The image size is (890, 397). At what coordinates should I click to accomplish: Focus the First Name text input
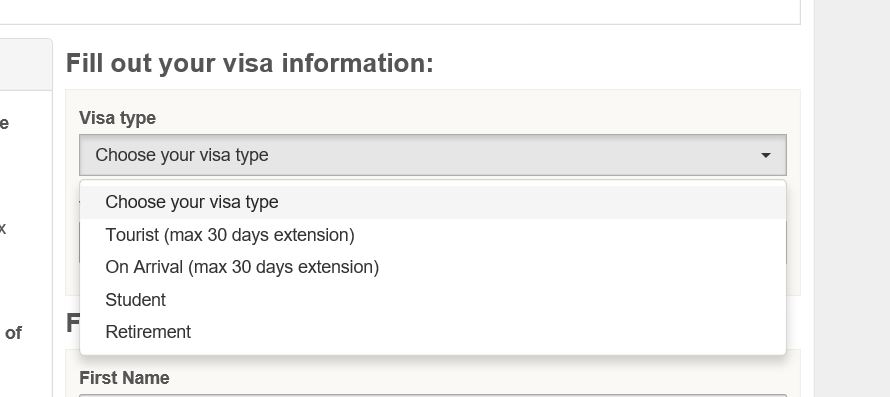tap(433, 395)
